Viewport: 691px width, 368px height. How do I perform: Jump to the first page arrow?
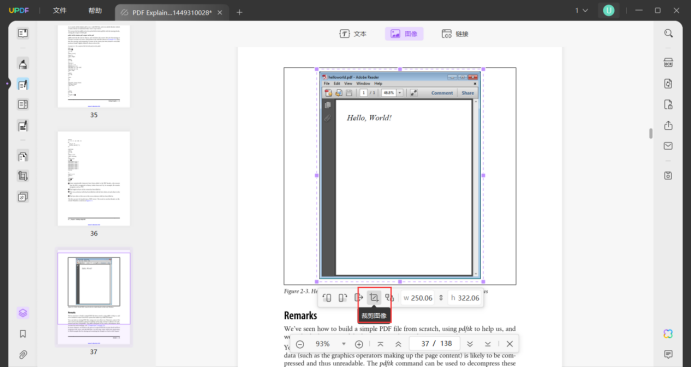click(380, 344)
